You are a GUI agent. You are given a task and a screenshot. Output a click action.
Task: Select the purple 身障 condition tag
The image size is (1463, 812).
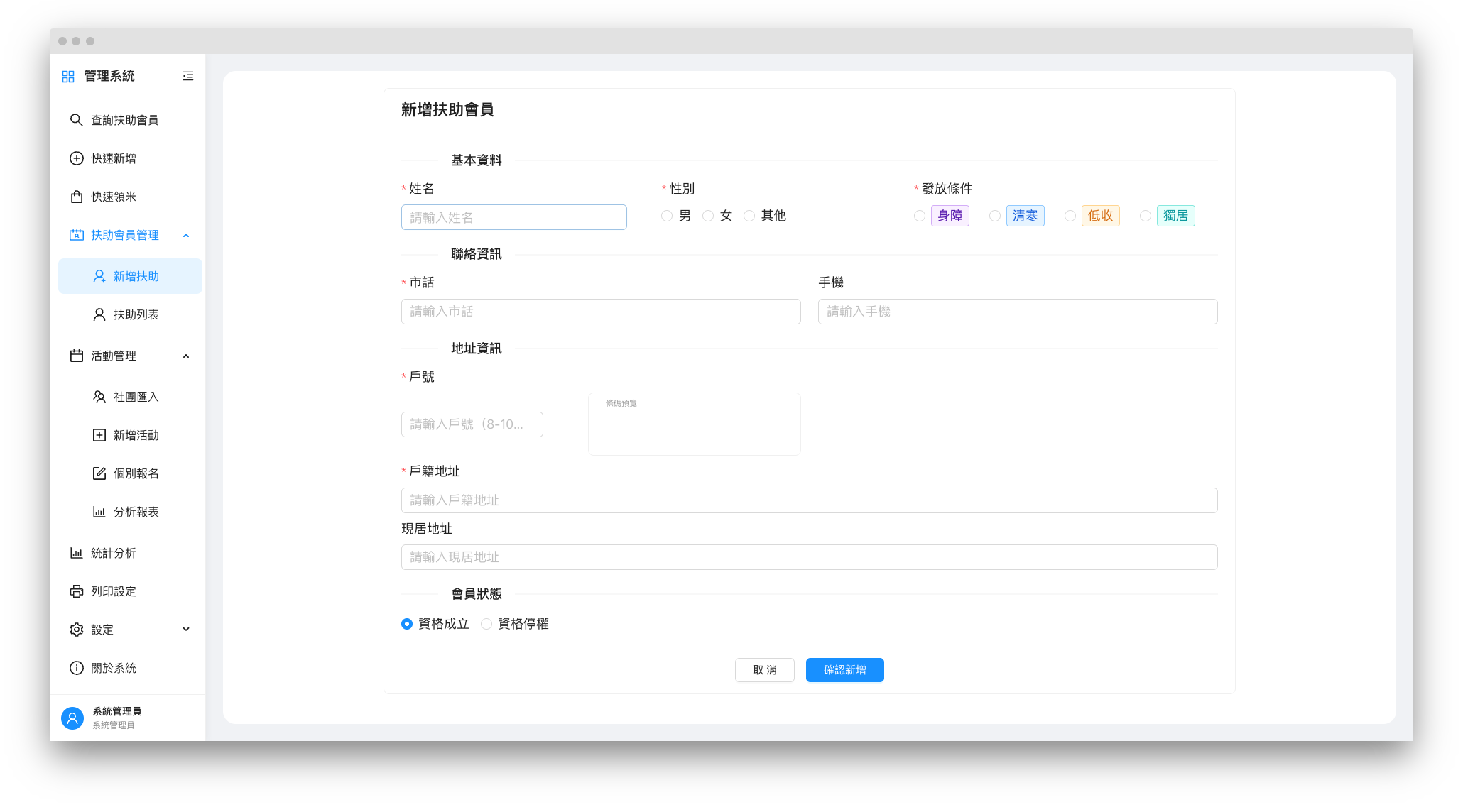950,216
